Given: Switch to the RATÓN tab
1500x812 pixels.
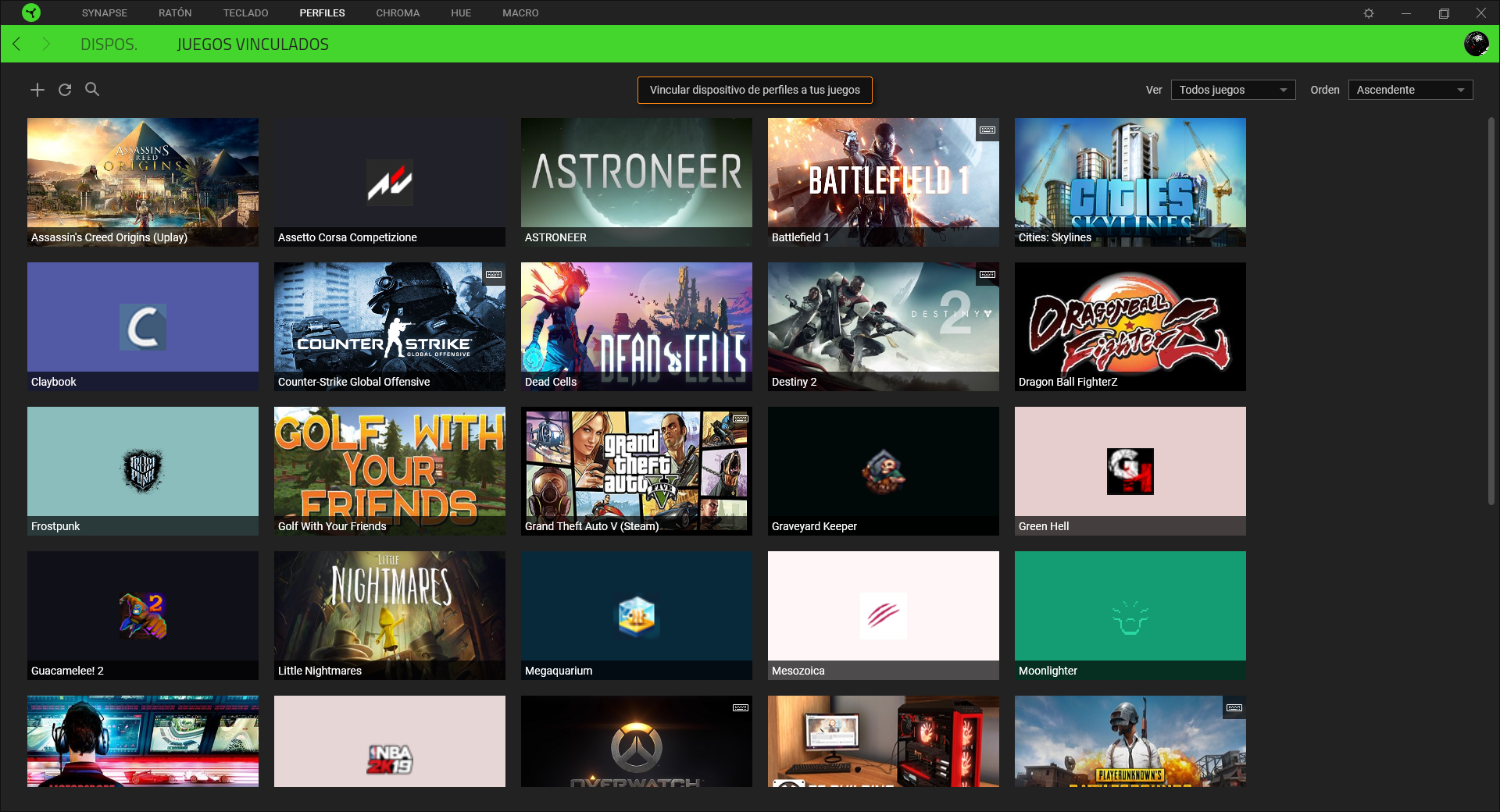Looking at the screenshot, I should click(175, 13).
